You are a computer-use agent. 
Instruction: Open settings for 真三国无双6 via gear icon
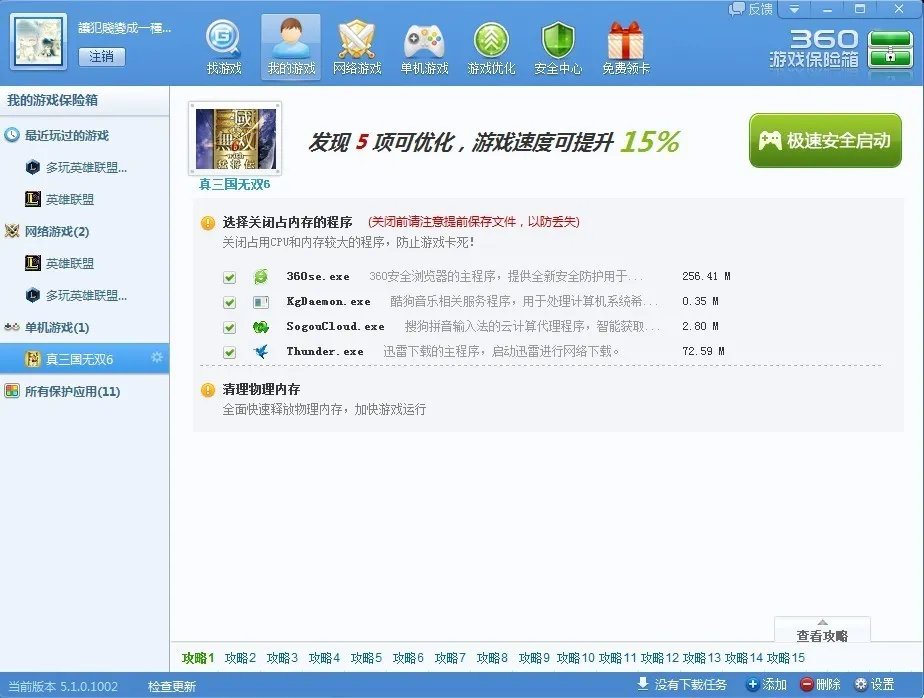[x=155, y=358]
